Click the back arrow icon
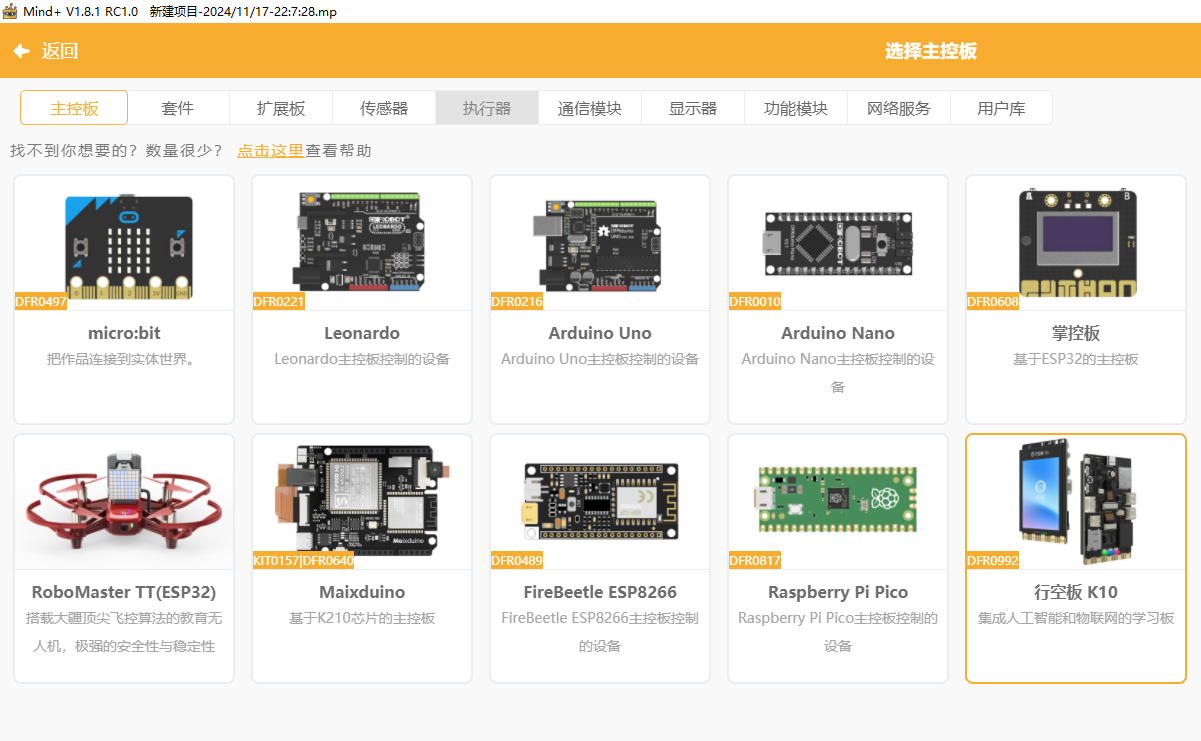This screenshot has width=1201, height=741. (x=22, y=51)
